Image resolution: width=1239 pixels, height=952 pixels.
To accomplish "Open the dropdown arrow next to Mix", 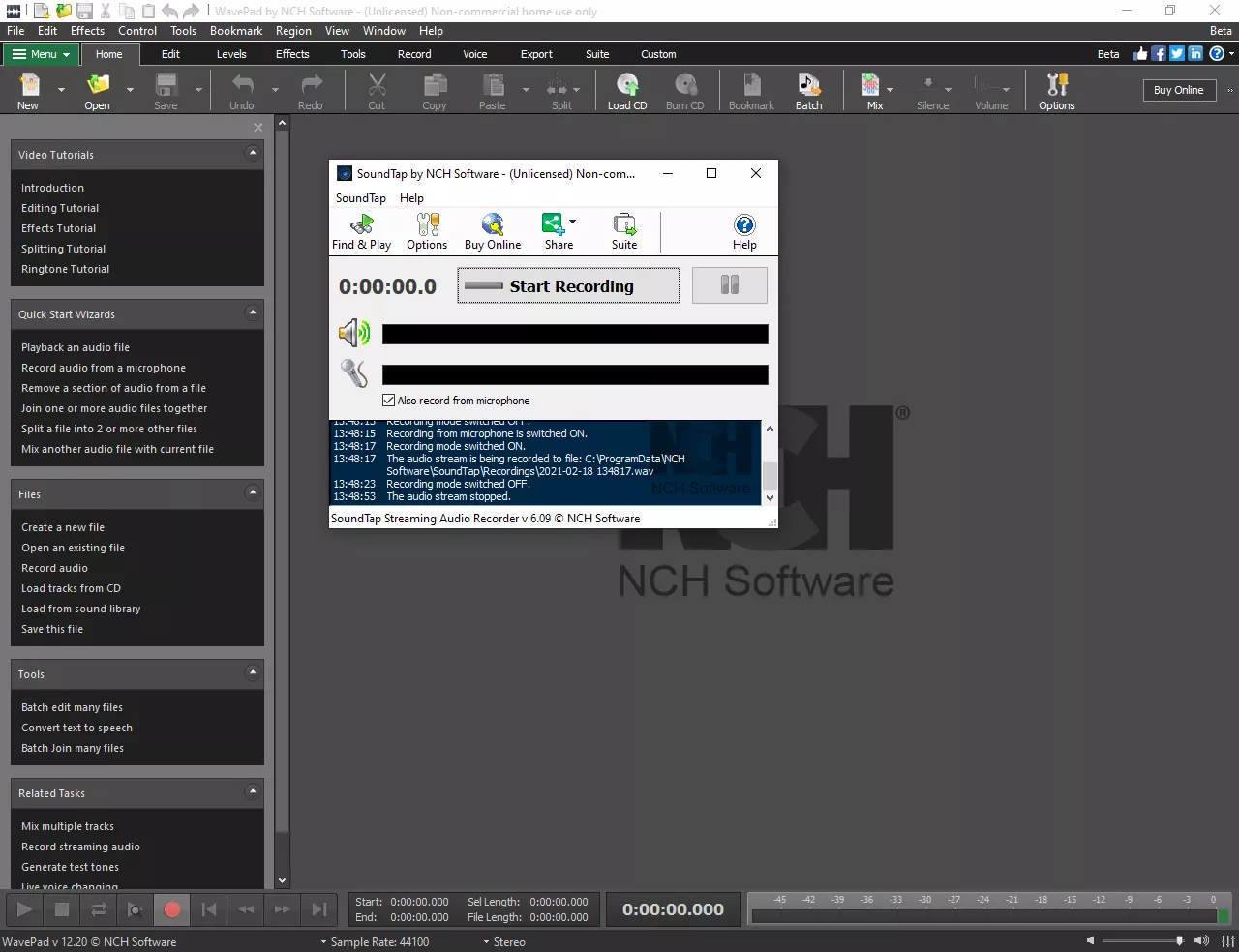I will tap(890, 90).
